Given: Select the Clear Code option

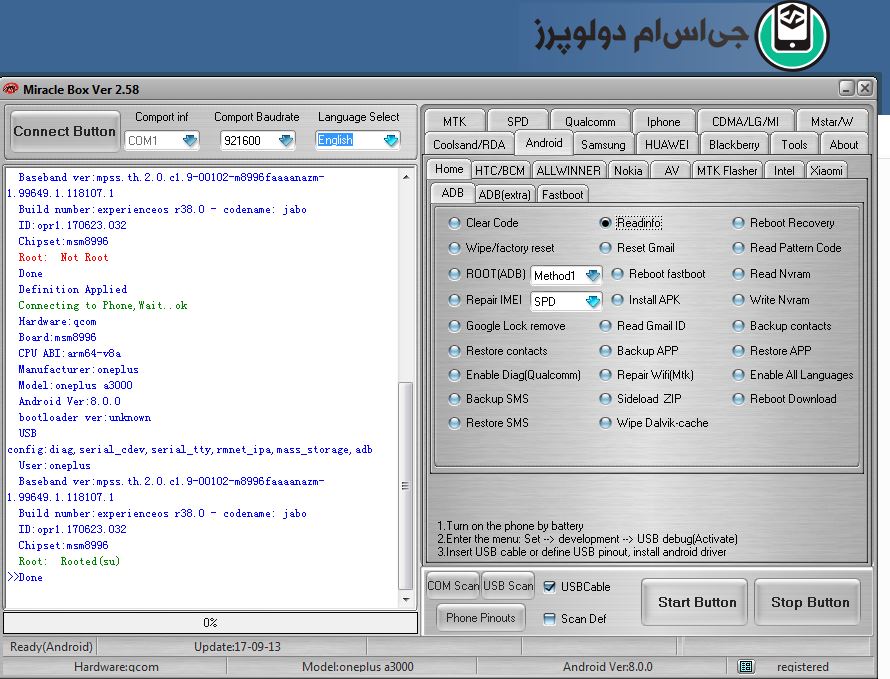Looking at the screenshot, I should (454, 223).
